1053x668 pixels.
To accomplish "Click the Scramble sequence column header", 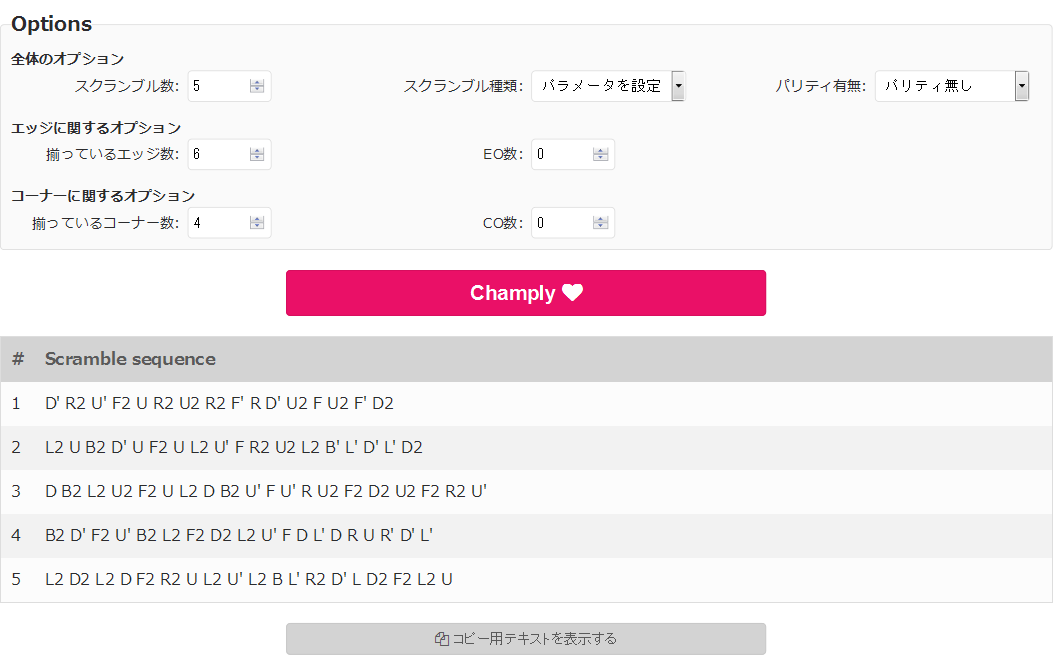I will pyautogui.click(x=130, y=359).
